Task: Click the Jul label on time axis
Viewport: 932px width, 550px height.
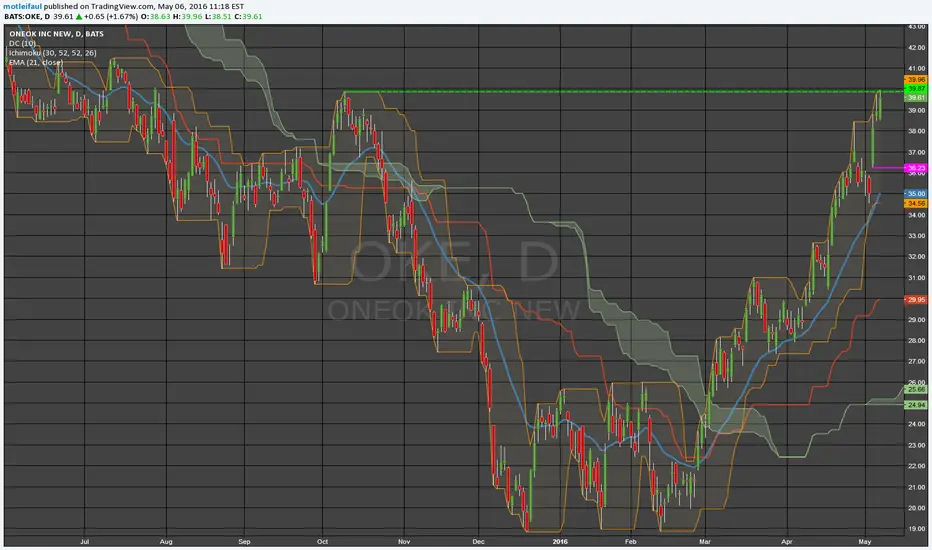Action: [84, 542]
